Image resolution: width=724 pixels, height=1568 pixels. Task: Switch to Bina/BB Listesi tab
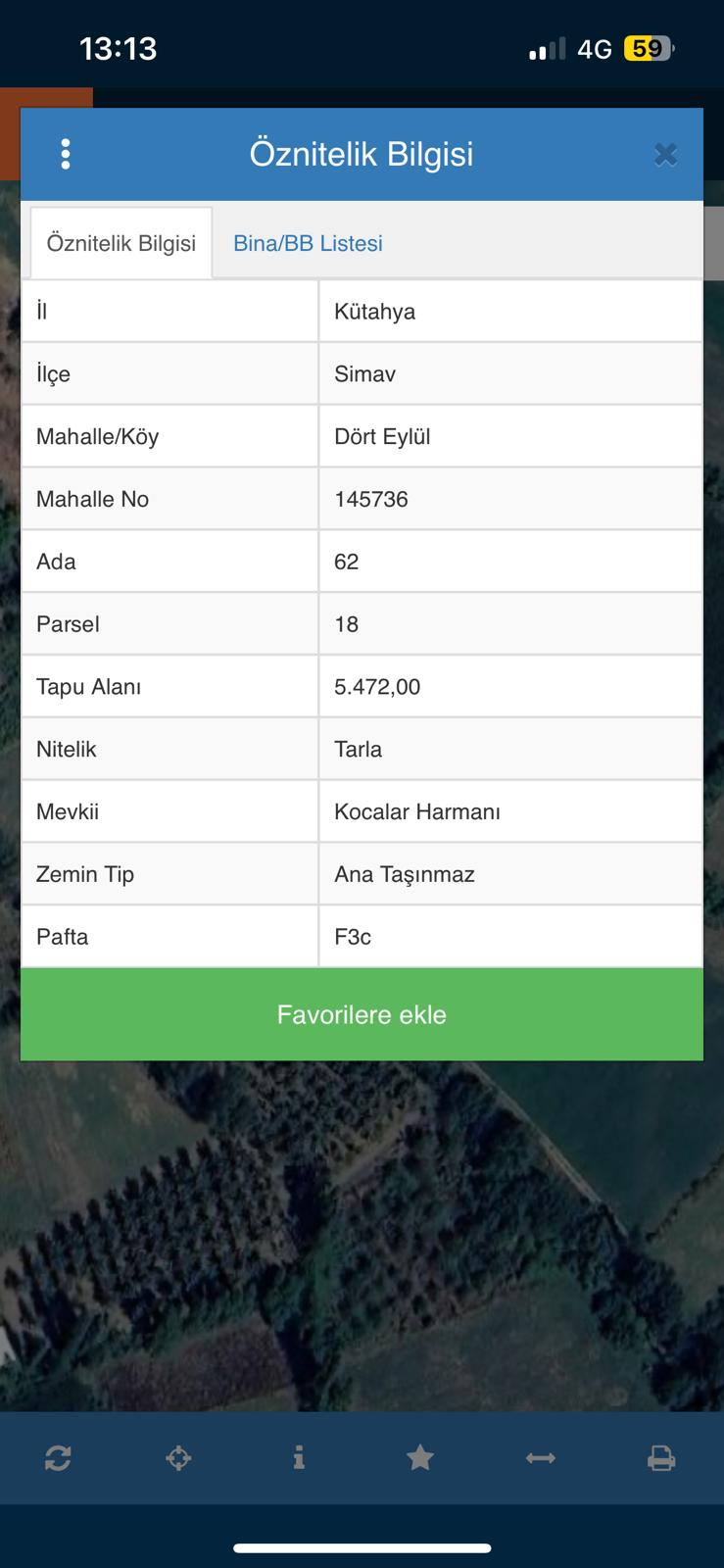pyautogui.click(x=308, y=243)
